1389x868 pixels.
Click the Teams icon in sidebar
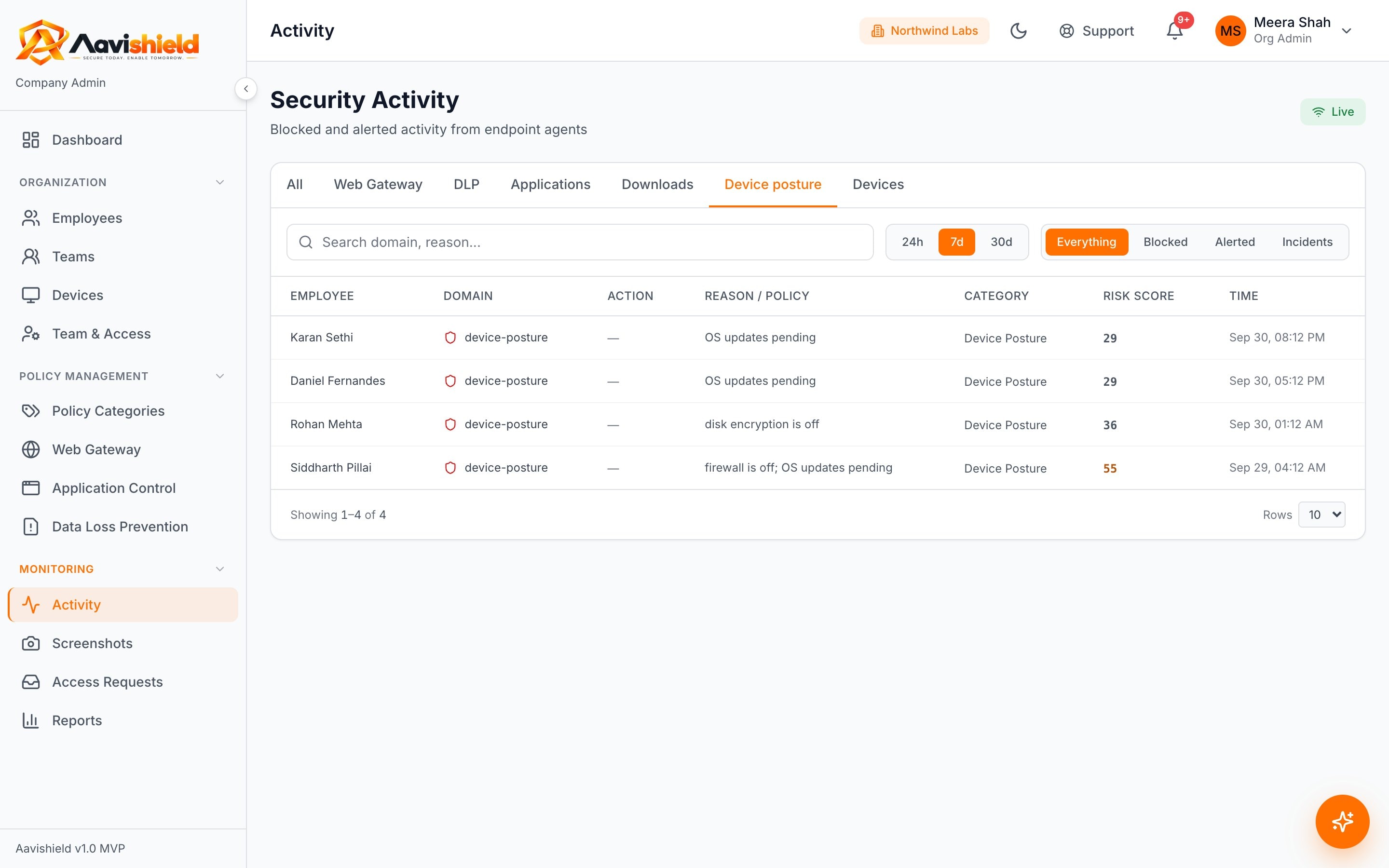[30, 257]
